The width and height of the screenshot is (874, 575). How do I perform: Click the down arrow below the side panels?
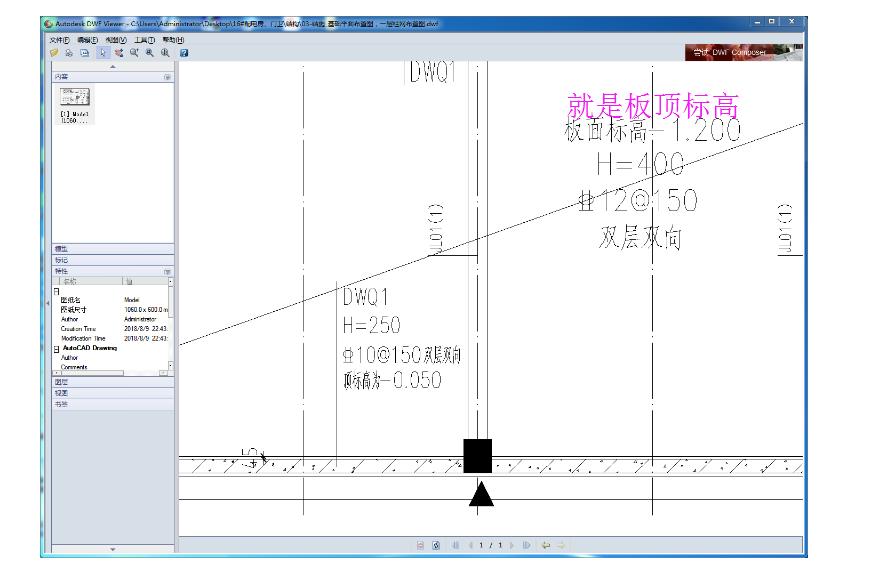[x=113, y=549]
